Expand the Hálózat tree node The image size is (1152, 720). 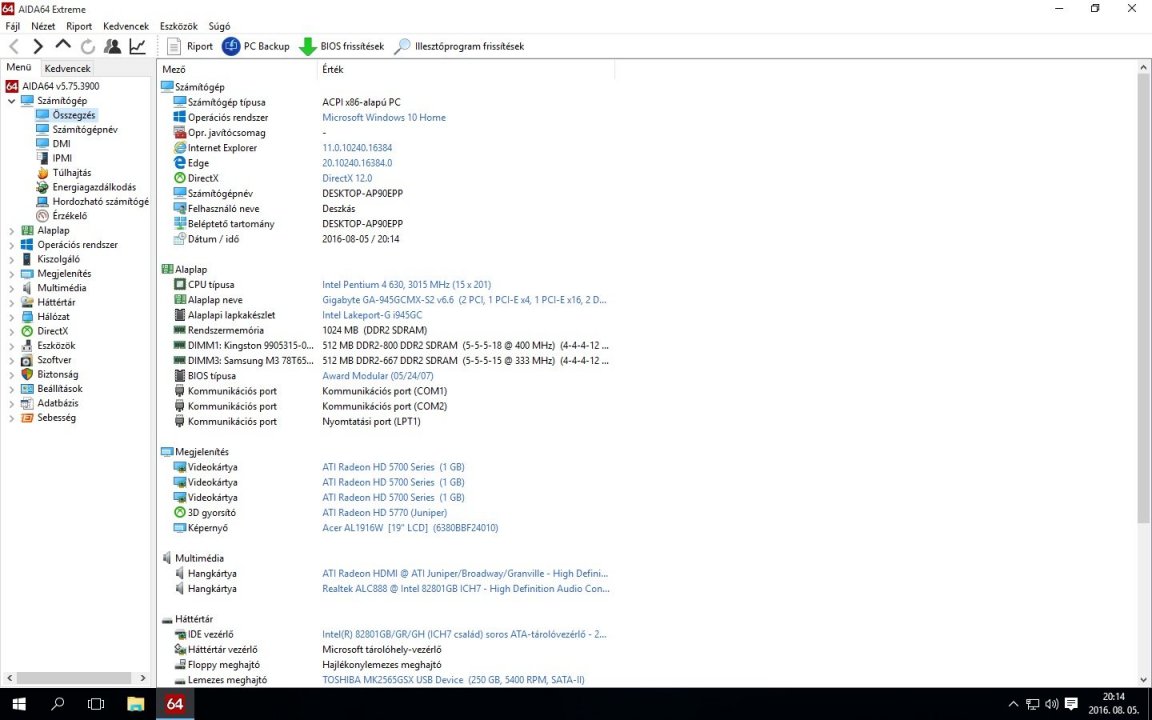click(x=11, y=317)
